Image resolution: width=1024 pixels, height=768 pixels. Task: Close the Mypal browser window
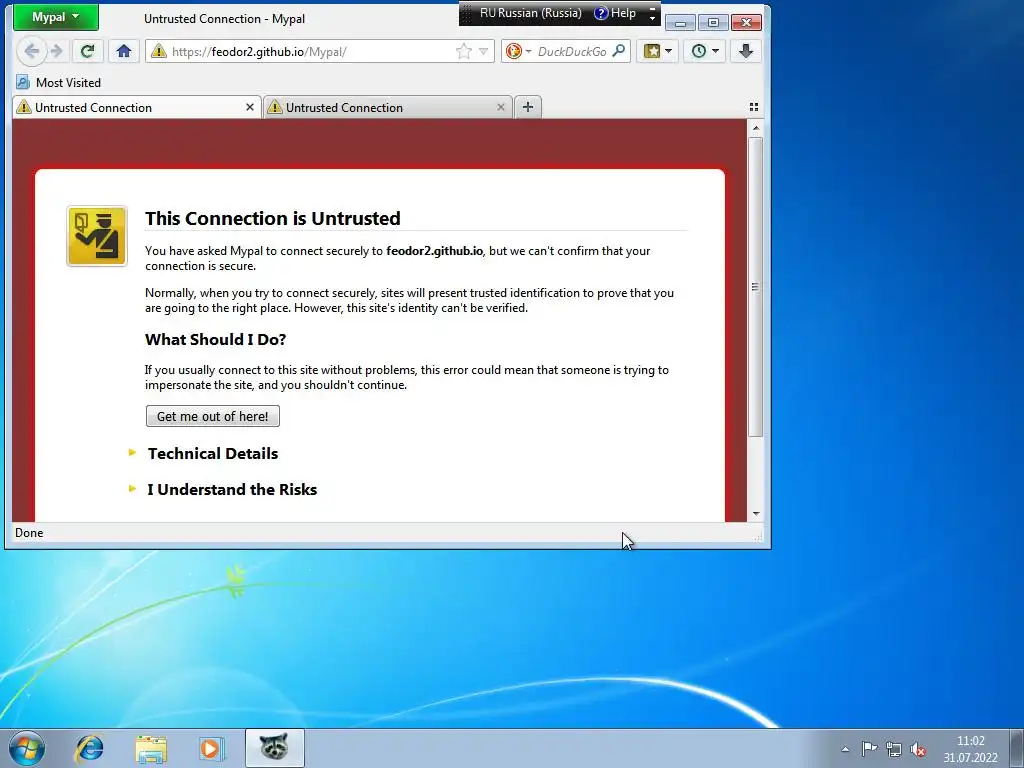click(746, 23)
